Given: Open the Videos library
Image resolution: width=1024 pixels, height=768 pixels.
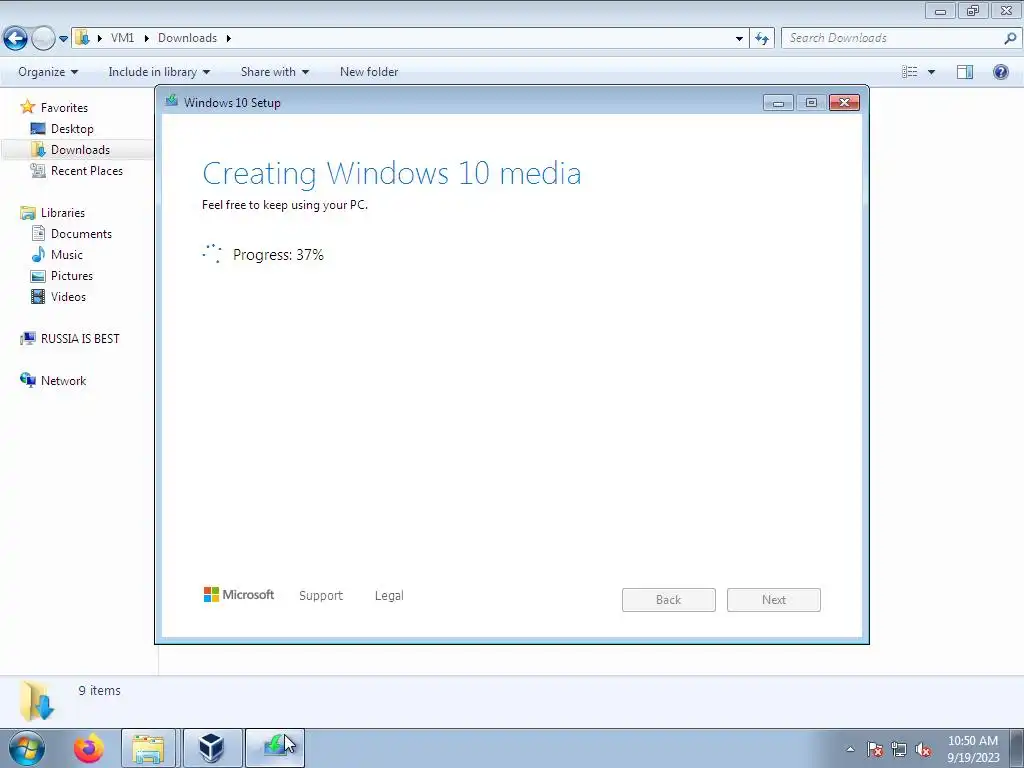Looking at the screenshot, I should (x=69, y=296).
